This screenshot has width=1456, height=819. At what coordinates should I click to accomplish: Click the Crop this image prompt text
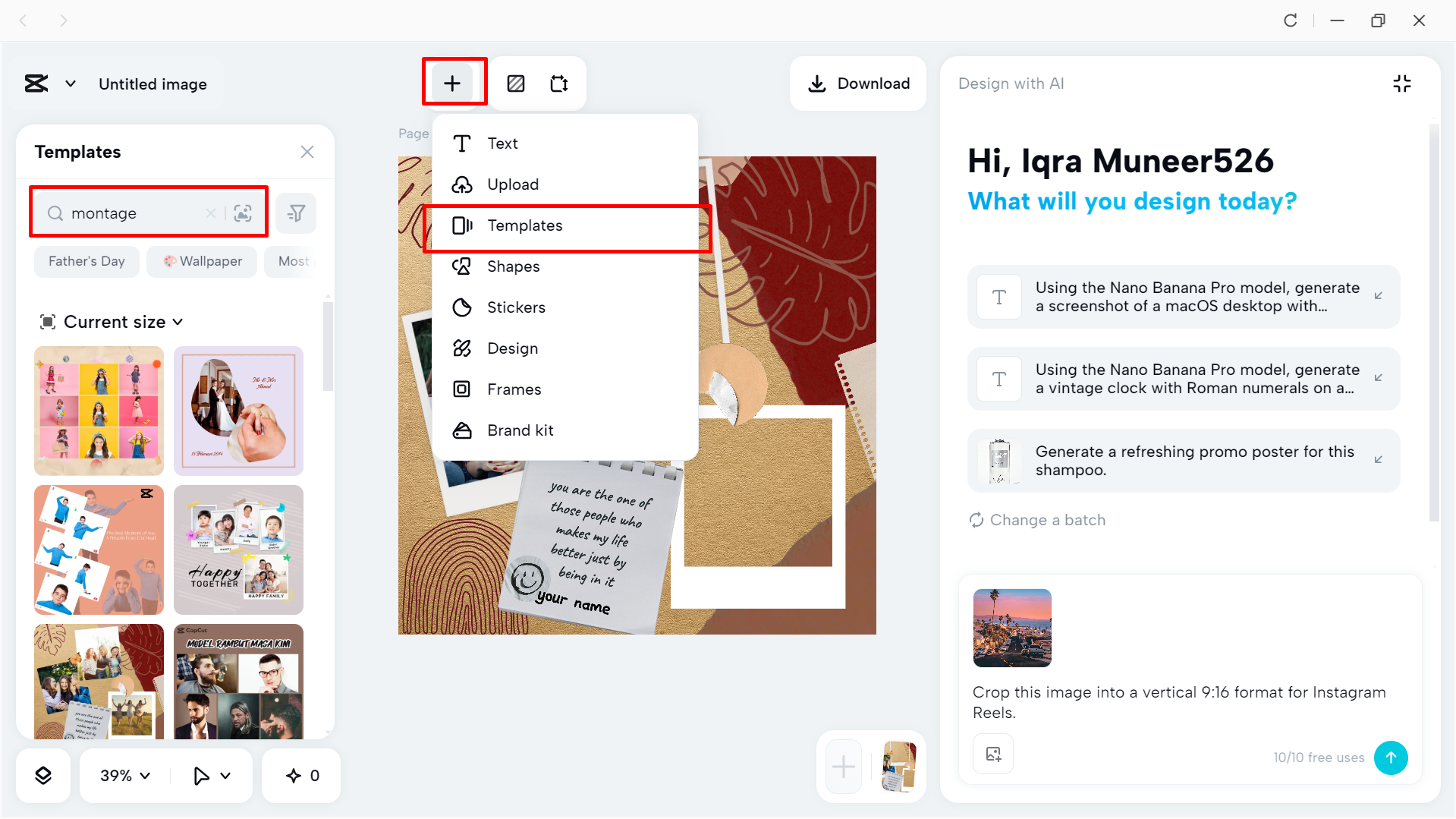(x=1179, y=702)
